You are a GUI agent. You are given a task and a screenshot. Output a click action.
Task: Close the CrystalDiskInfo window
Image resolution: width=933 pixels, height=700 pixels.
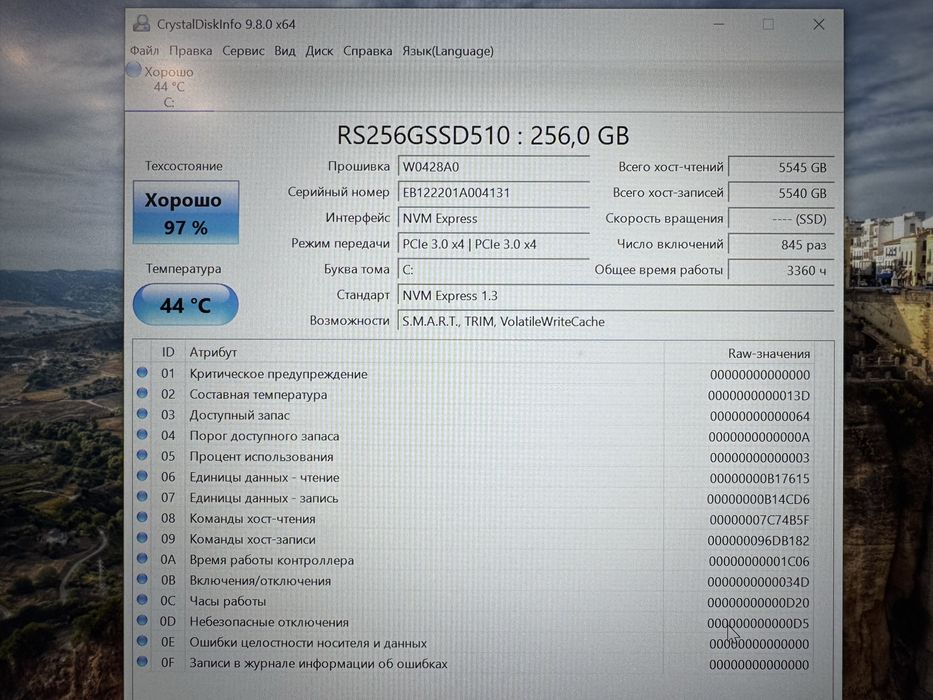click(819, 24)
